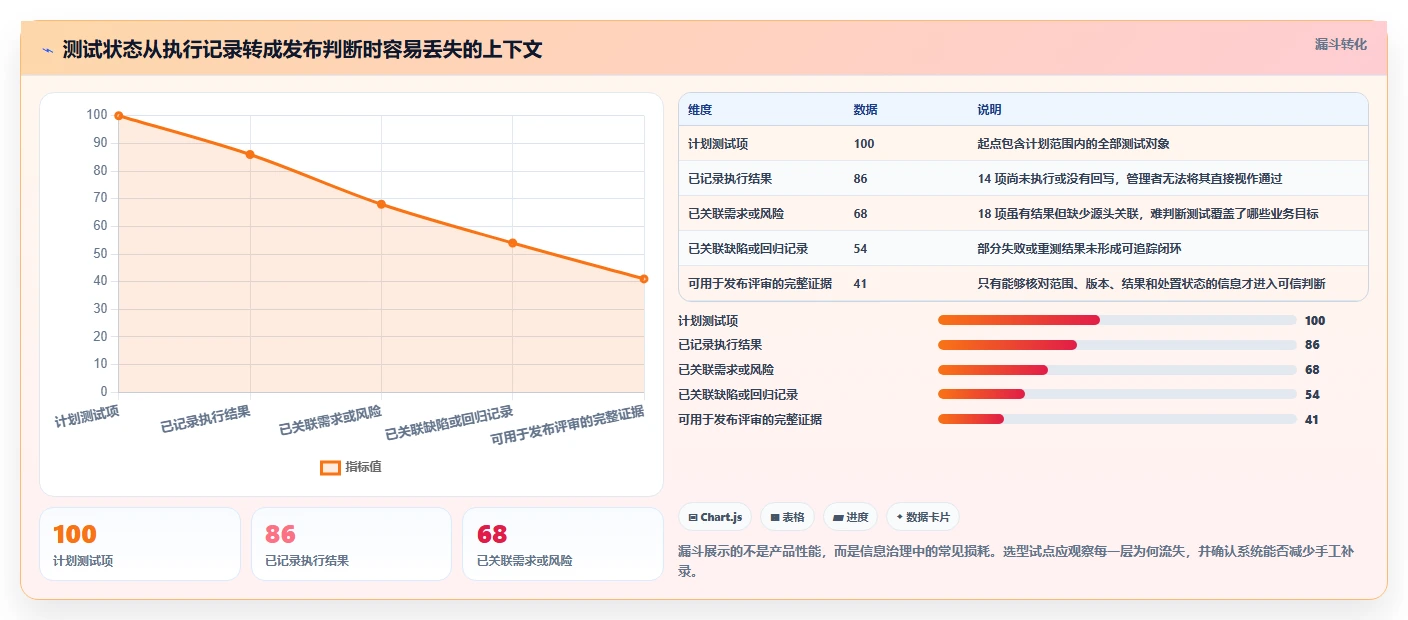Click the 维度 column header

(x=700, y=110)
